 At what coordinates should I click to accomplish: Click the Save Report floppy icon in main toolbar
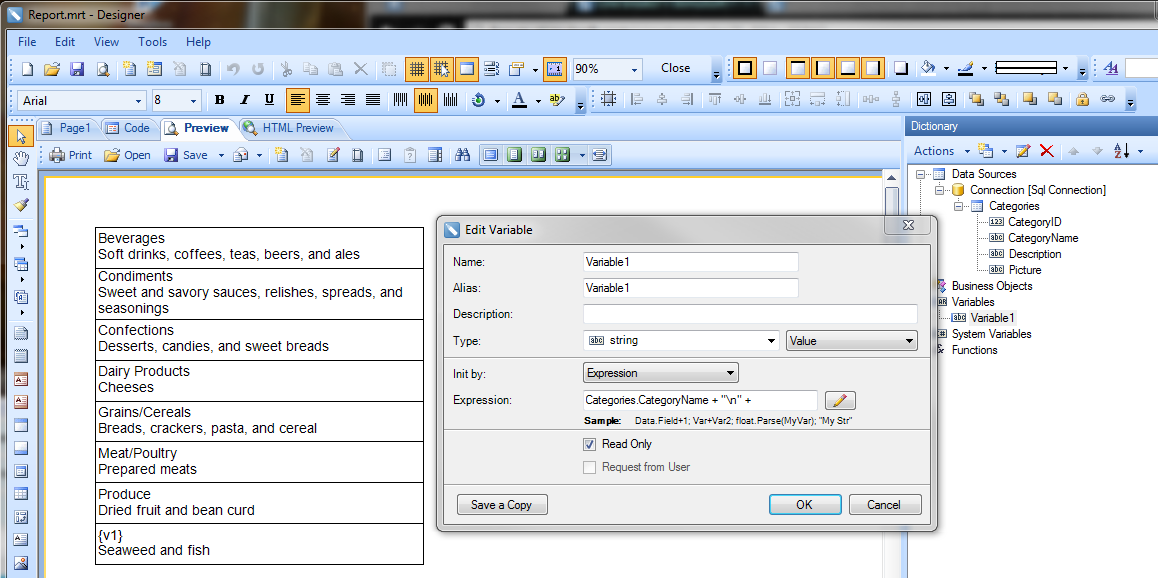point(77,69)
